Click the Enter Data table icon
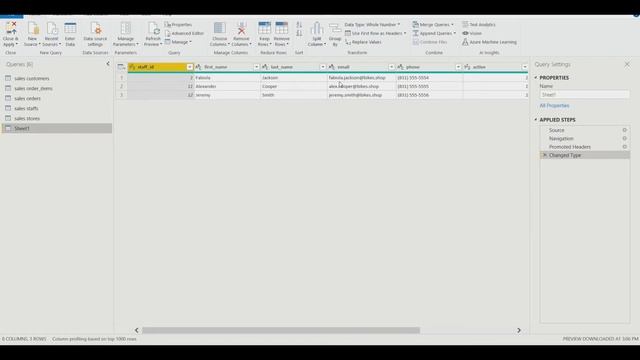Screen dimensions: 640x360 (x=70, y=28)
